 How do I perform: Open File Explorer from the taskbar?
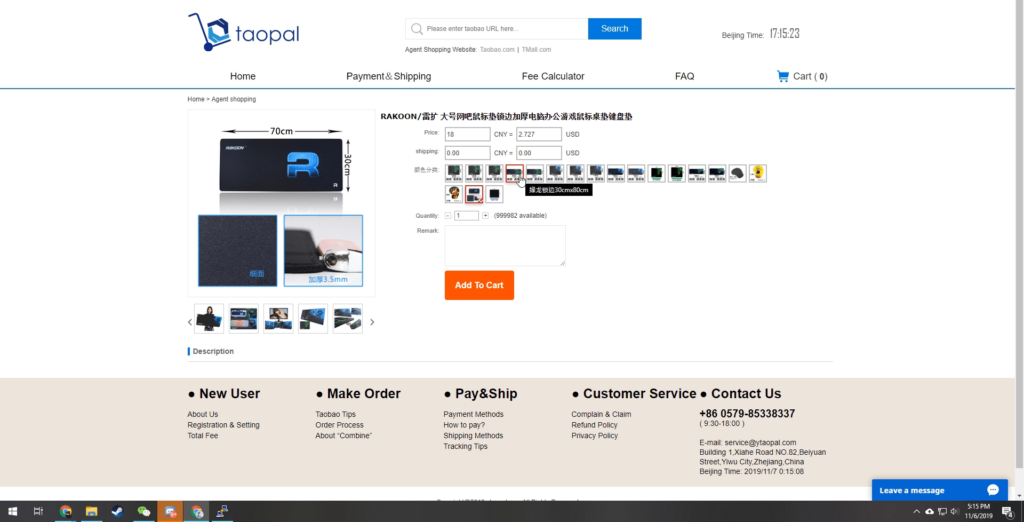(x=91, y=512)
